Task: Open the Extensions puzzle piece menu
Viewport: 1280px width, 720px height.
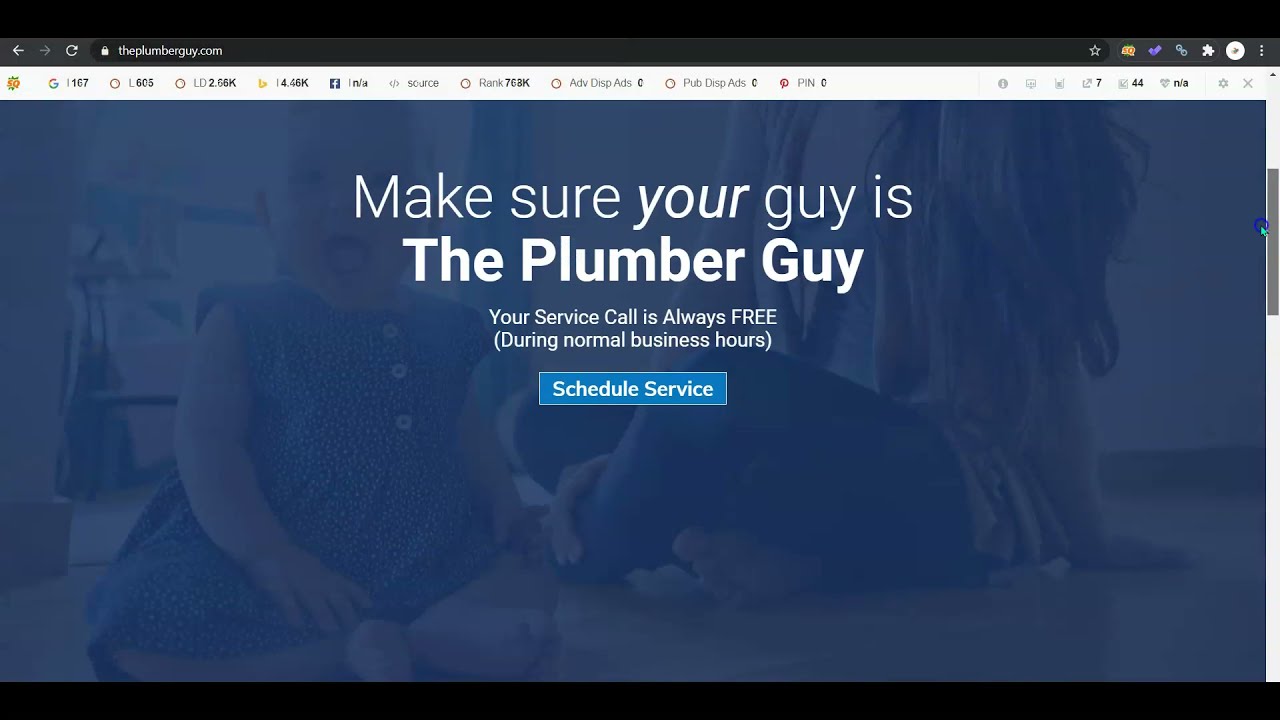Action: click(x=1208, y=50)
